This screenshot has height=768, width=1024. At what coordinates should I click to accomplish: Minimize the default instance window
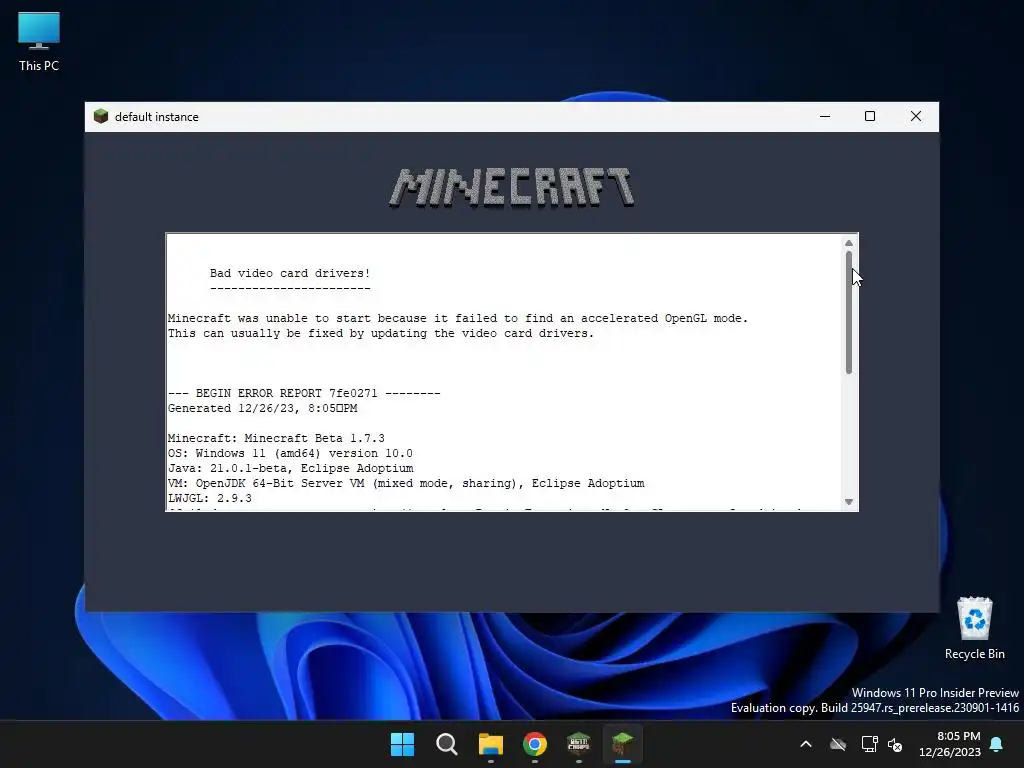click(825, 116)
